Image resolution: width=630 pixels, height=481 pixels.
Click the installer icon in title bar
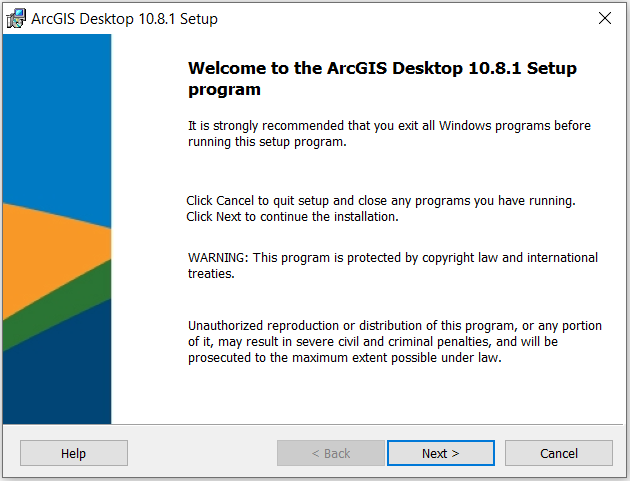click(x=16, y=18)
